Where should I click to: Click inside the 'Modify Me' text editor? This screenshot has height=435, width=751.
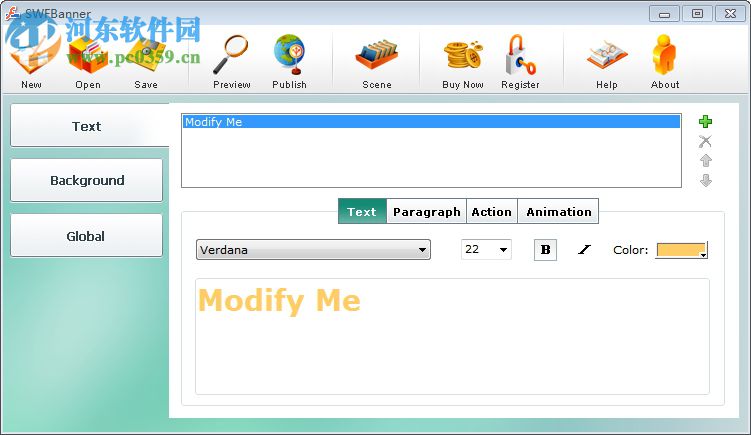pyautogui.click(x=452, y=336)
